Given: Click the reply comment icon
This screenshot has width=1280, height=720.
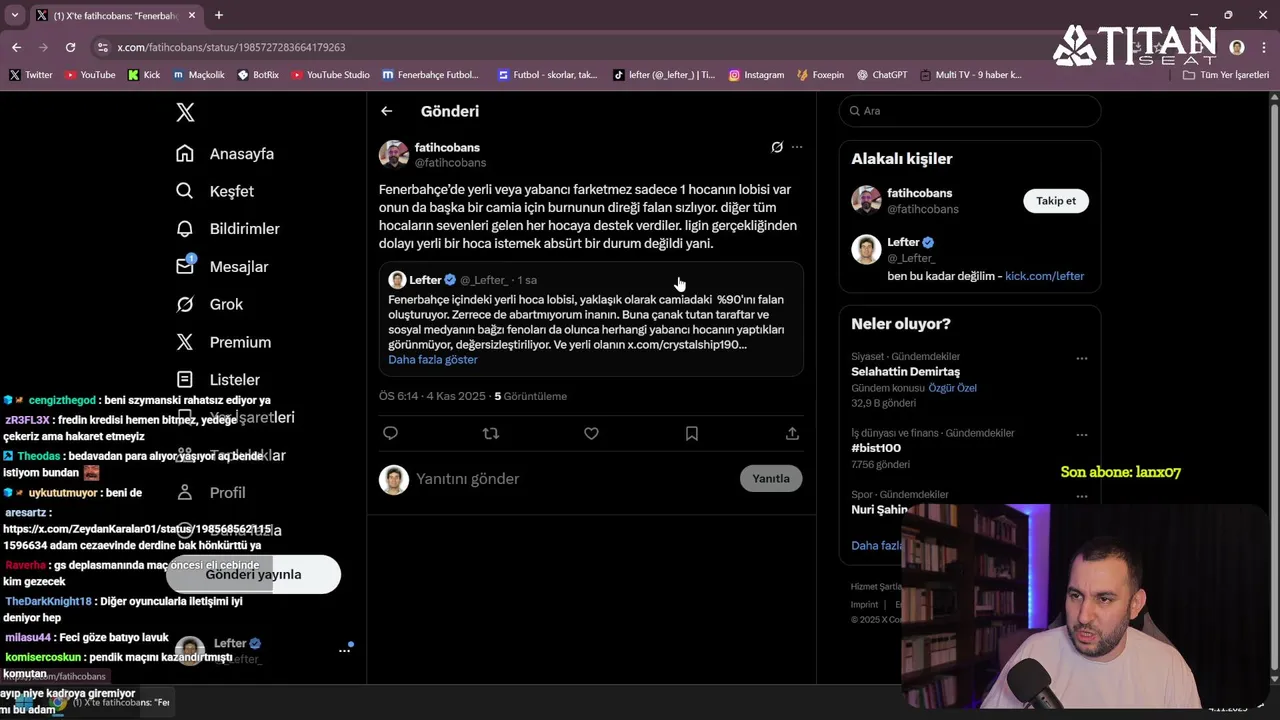Looking at the screenshot, I should pyautogui.click(x=391, y=433).
